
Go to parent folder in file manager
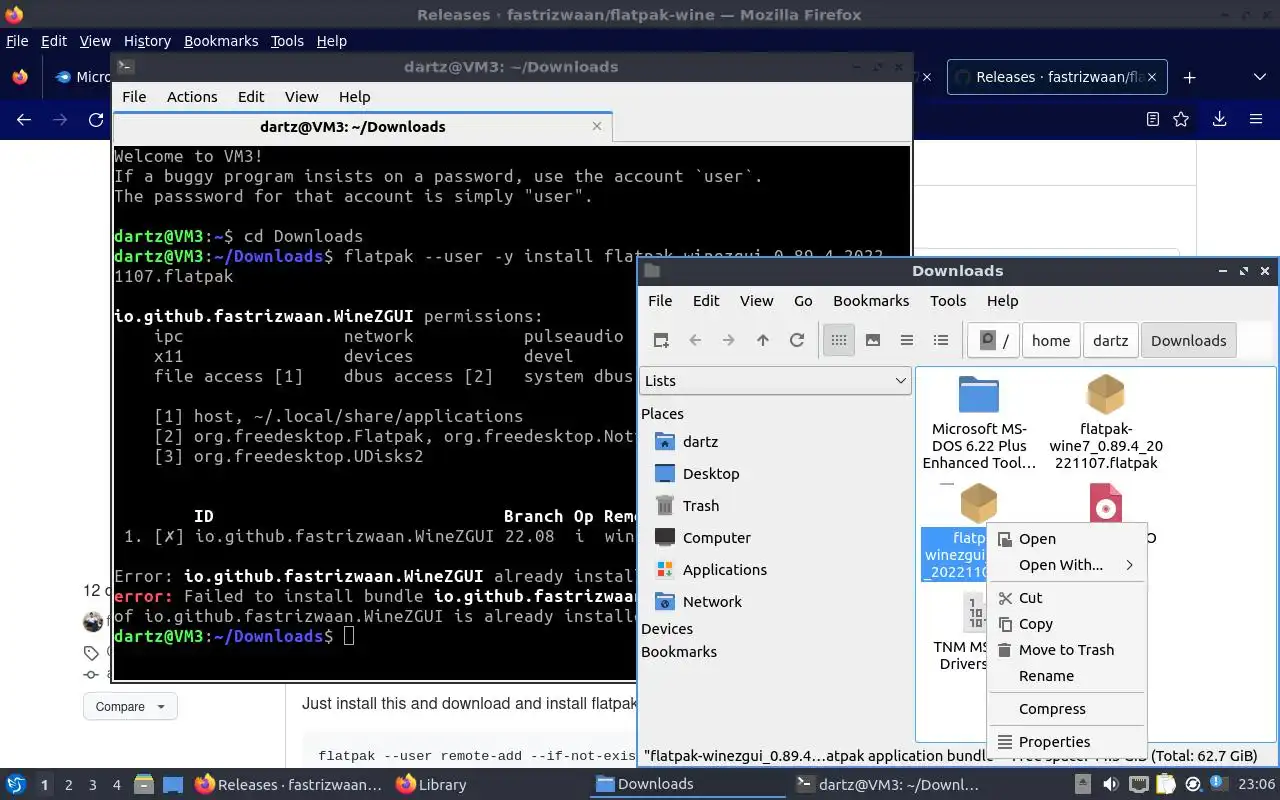point(763,340)
